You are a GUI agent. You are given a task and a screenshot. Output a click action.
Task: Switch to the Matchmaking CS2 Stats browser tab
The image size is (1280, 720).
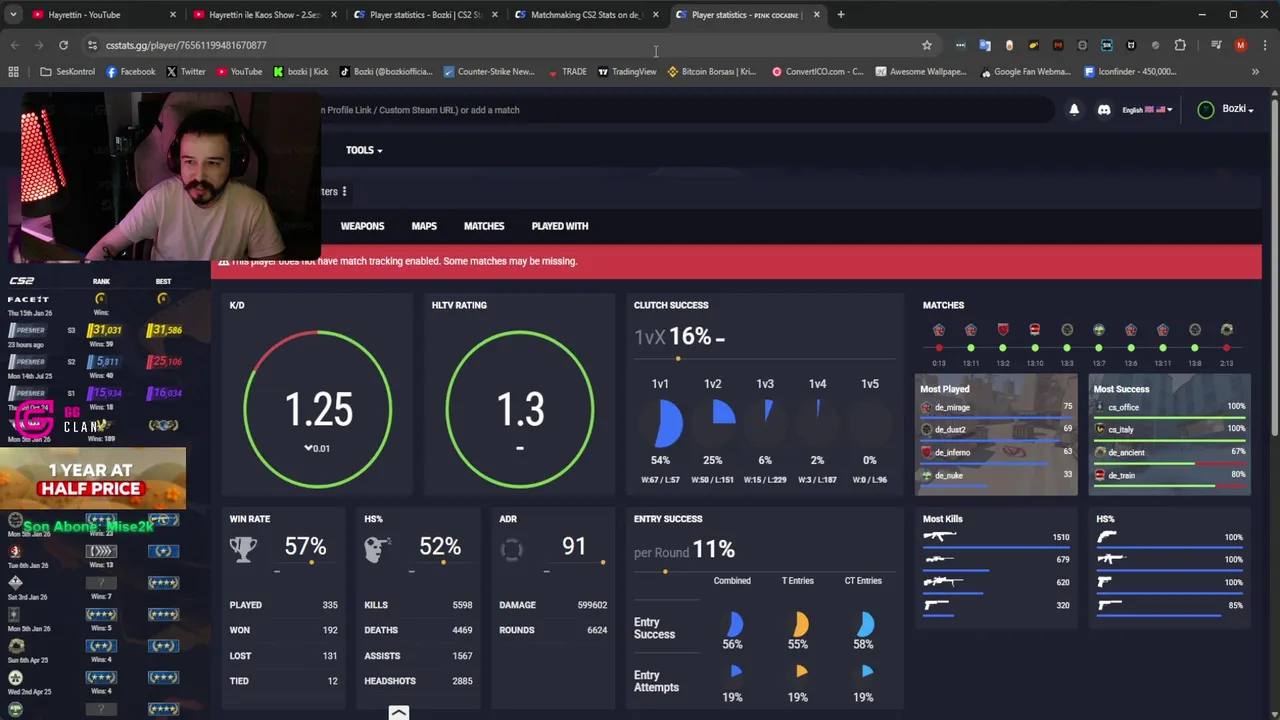point(585,15)
